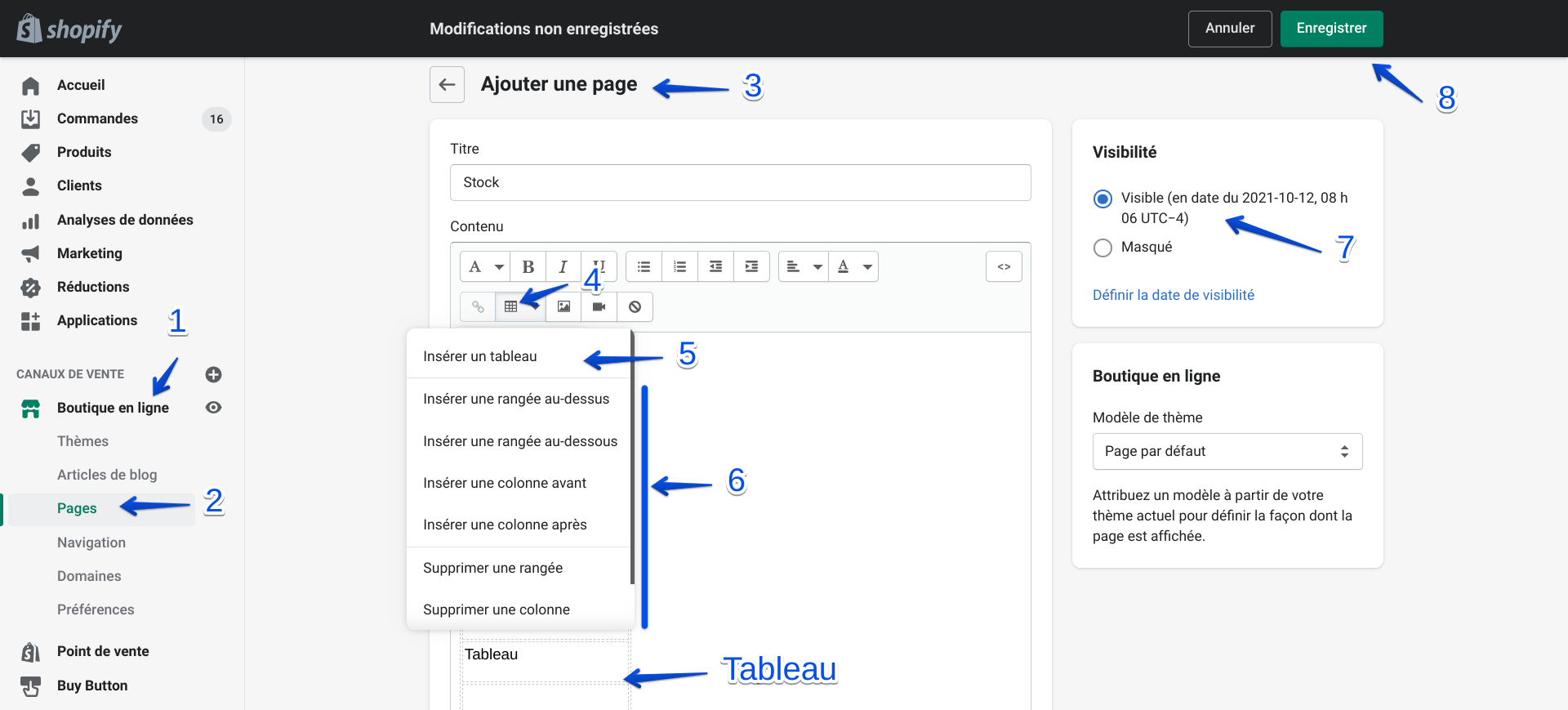Open Pages in the sidebar
1568x710 pixels.
tap(77, 508)
